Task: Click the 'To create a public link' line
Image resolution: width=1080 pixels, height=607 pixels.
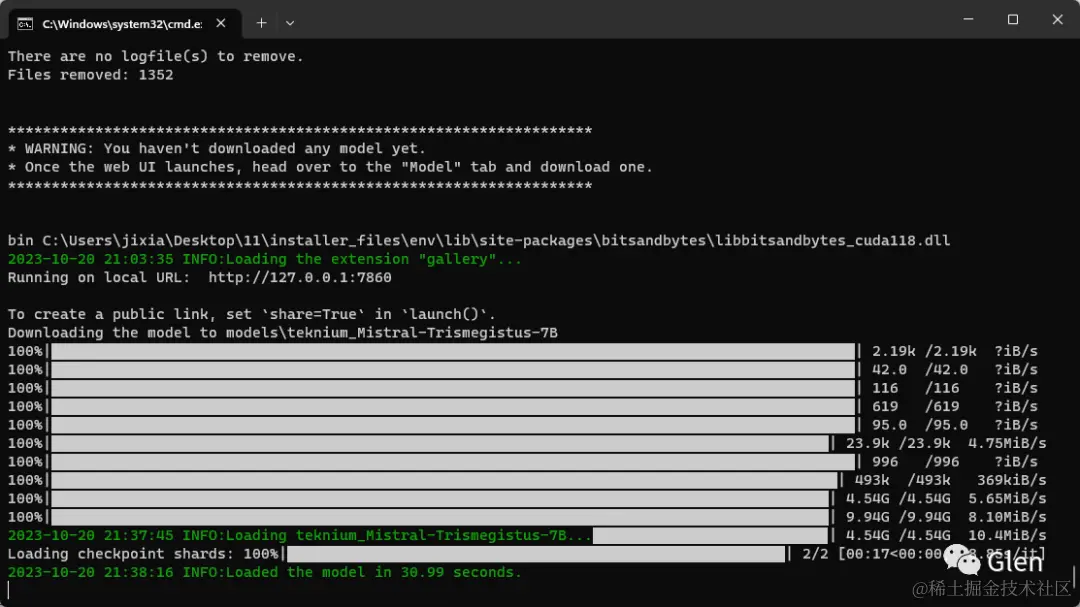Action: coord(251,314)
